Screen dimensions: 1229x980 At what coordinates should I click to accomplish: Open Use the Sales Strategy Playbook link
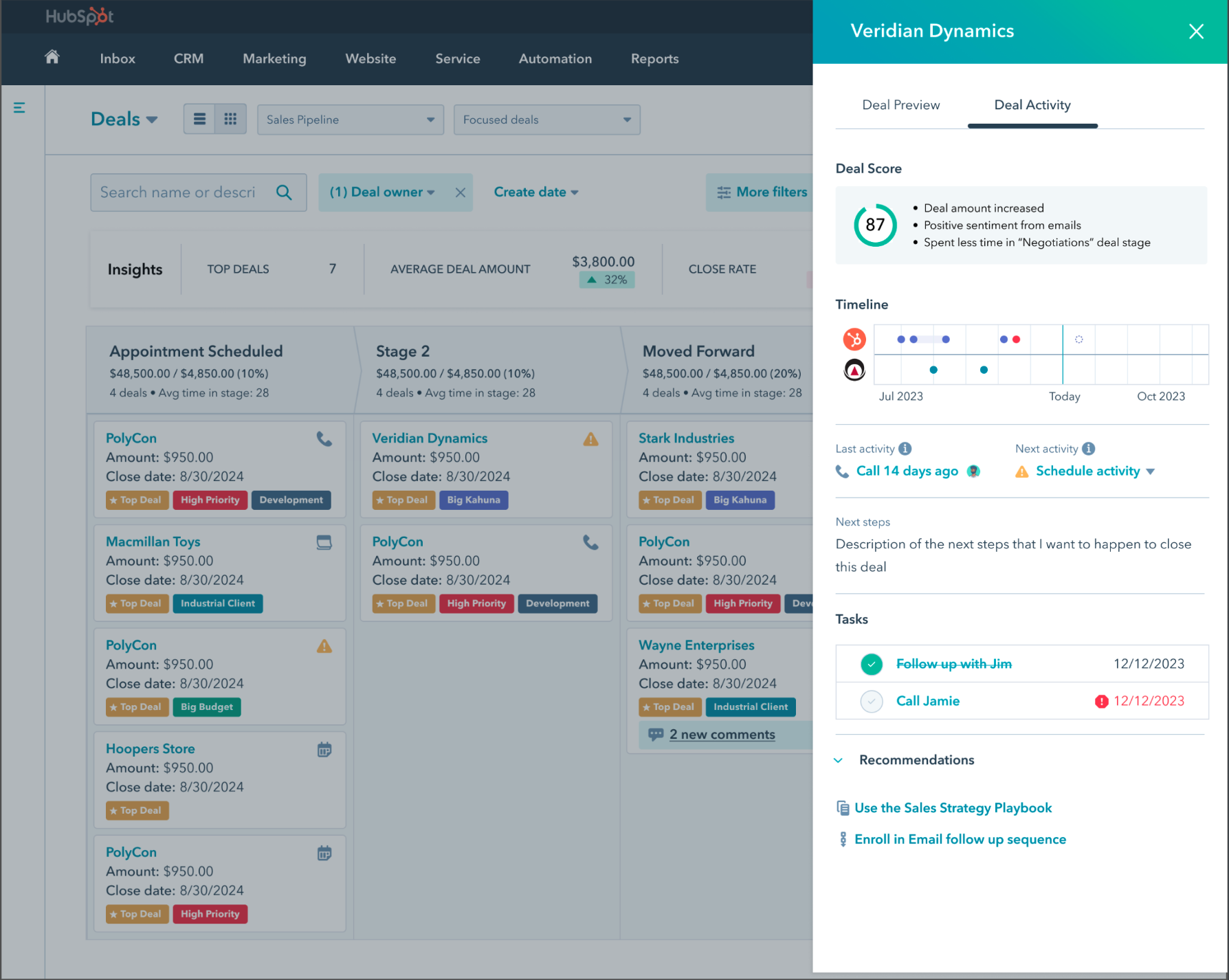point(953,808)
